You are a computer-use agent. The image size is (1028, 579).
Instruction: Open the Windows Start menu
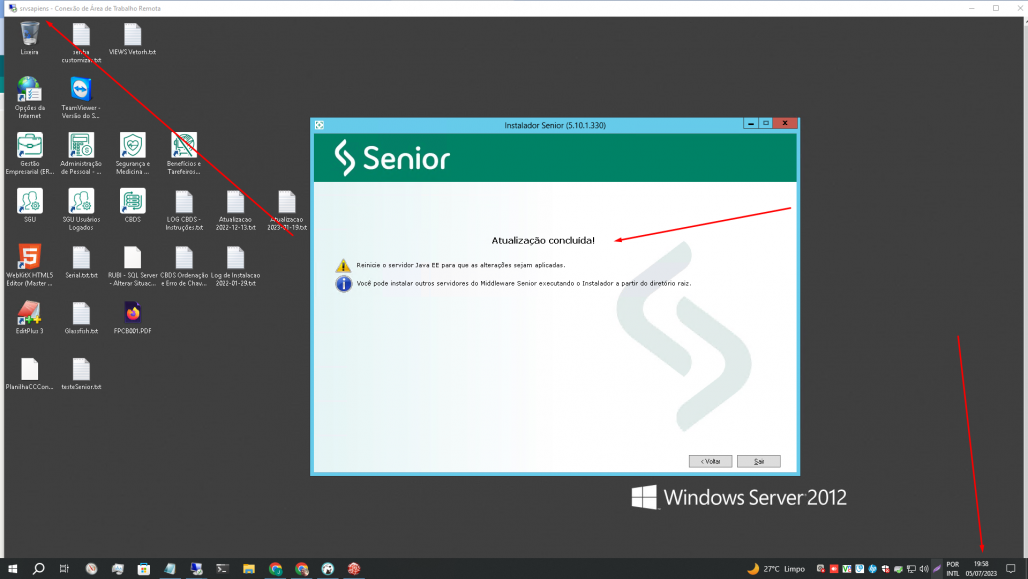(x=12, y=569)
